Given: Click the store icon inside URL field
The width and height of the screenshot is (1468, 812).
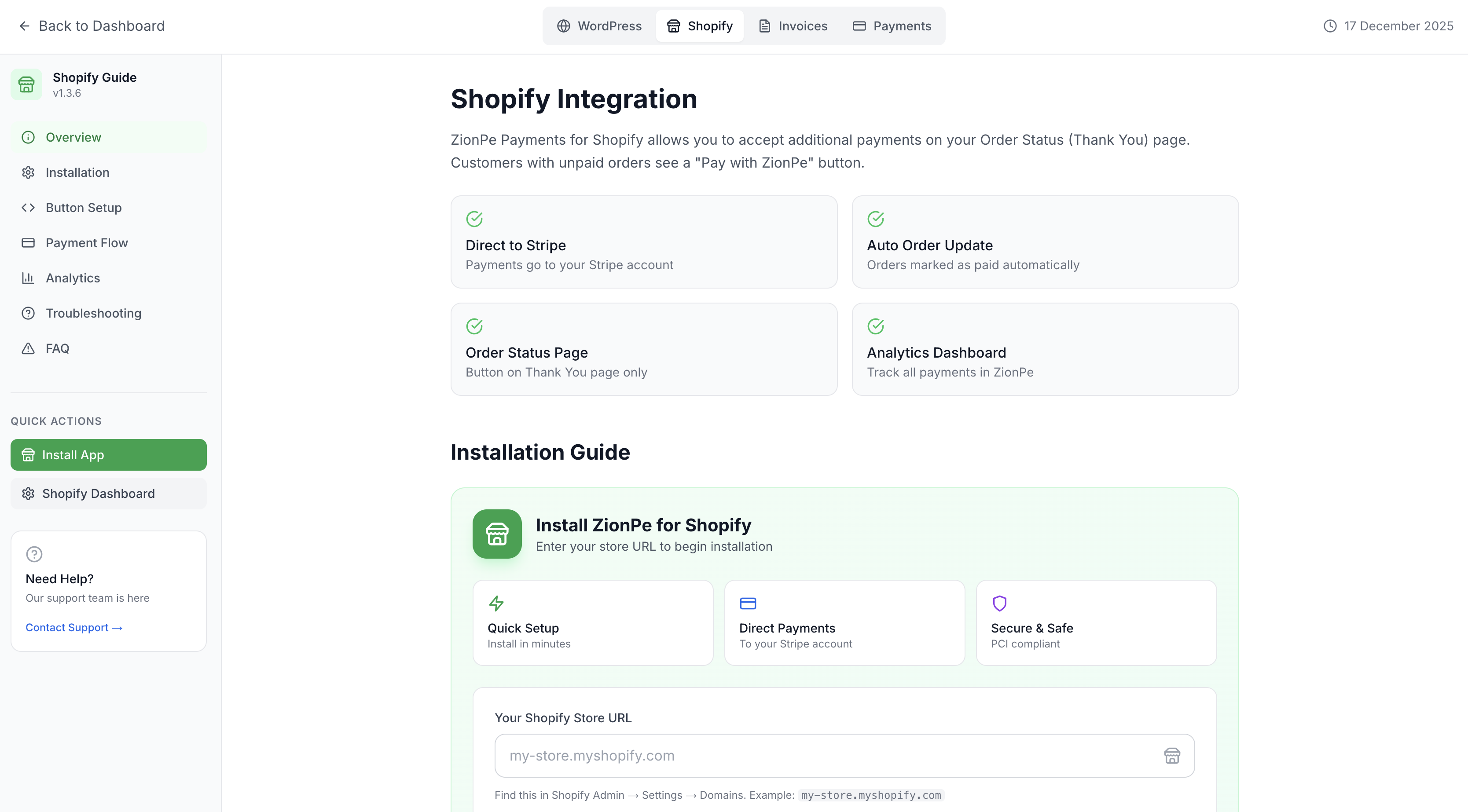Looking at the screenshot, I should 1172,756.
